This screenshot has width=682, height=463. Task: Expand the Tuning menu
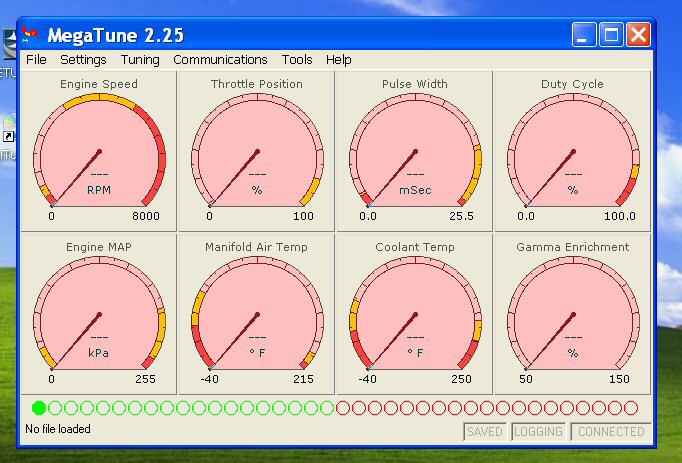click(x=140, y=60)
